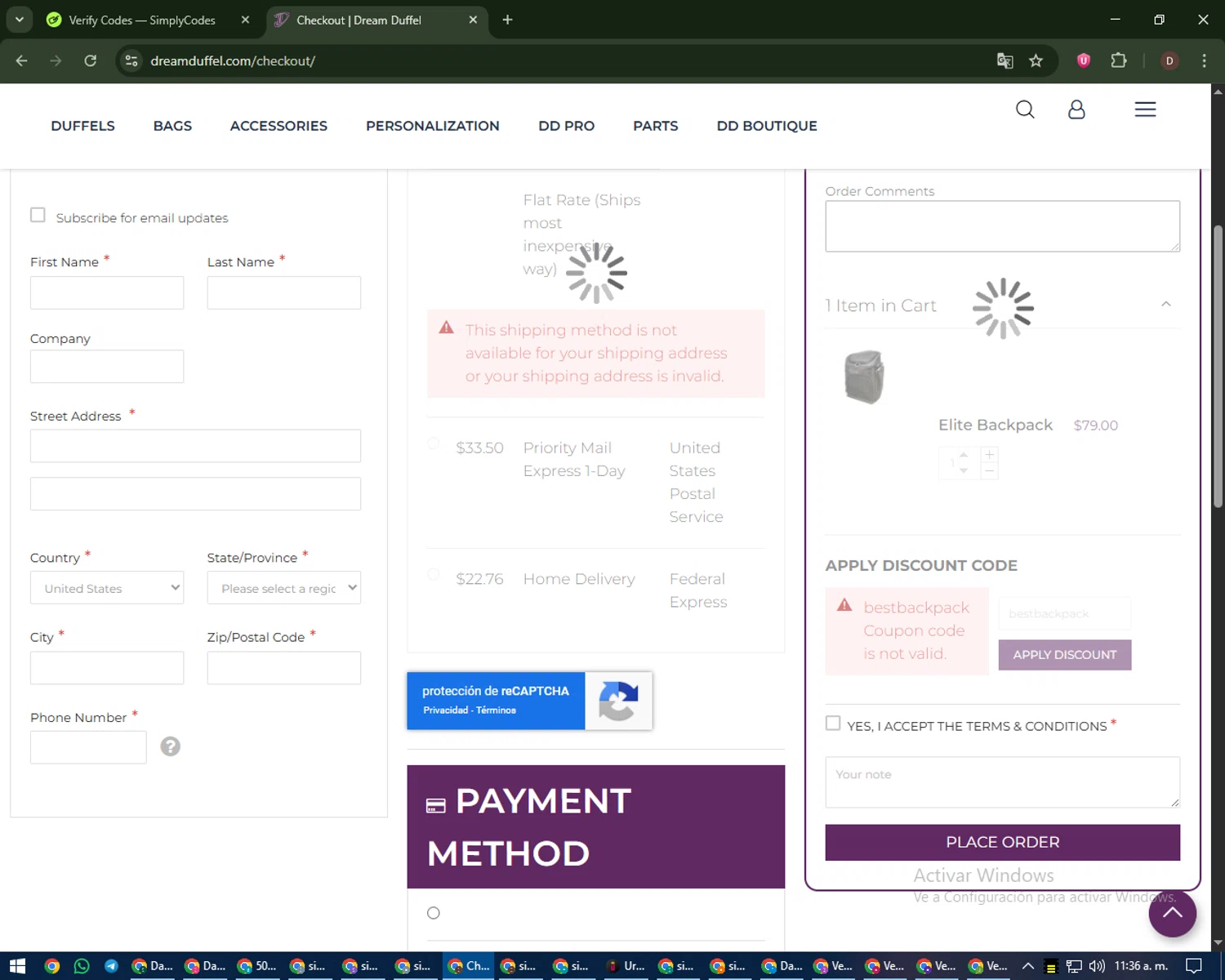Open the reCAPTCHA Privacidad link
The width and height of the screenshot is (1225, 980).
(x=446, y=710)
